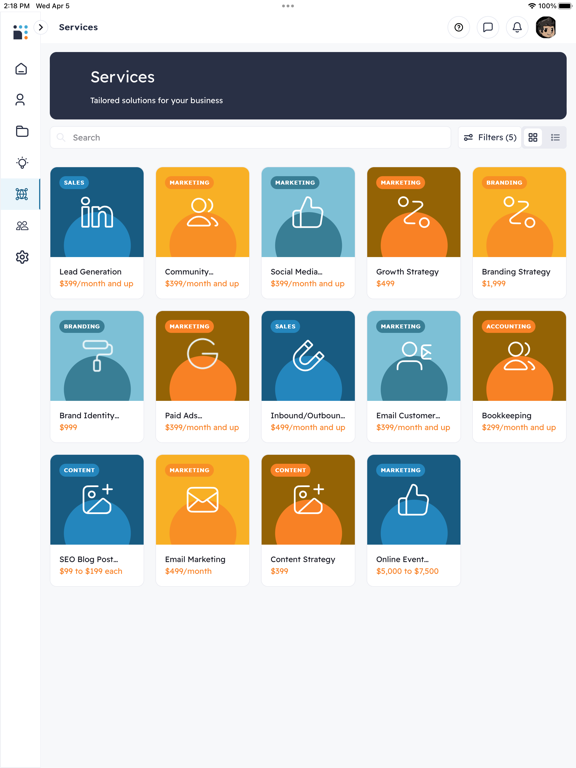The height and width of the screenshot is (768, 576).
Task: Open the team members sidebar icon
Action: [x=22, y=226]
